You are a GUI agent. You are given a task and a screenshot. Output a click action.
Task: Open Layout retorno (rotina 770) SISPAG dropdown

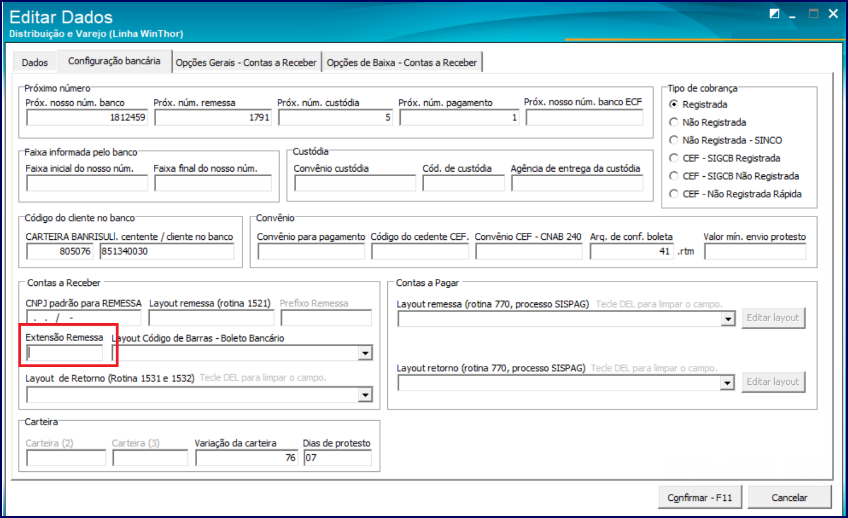728,383
